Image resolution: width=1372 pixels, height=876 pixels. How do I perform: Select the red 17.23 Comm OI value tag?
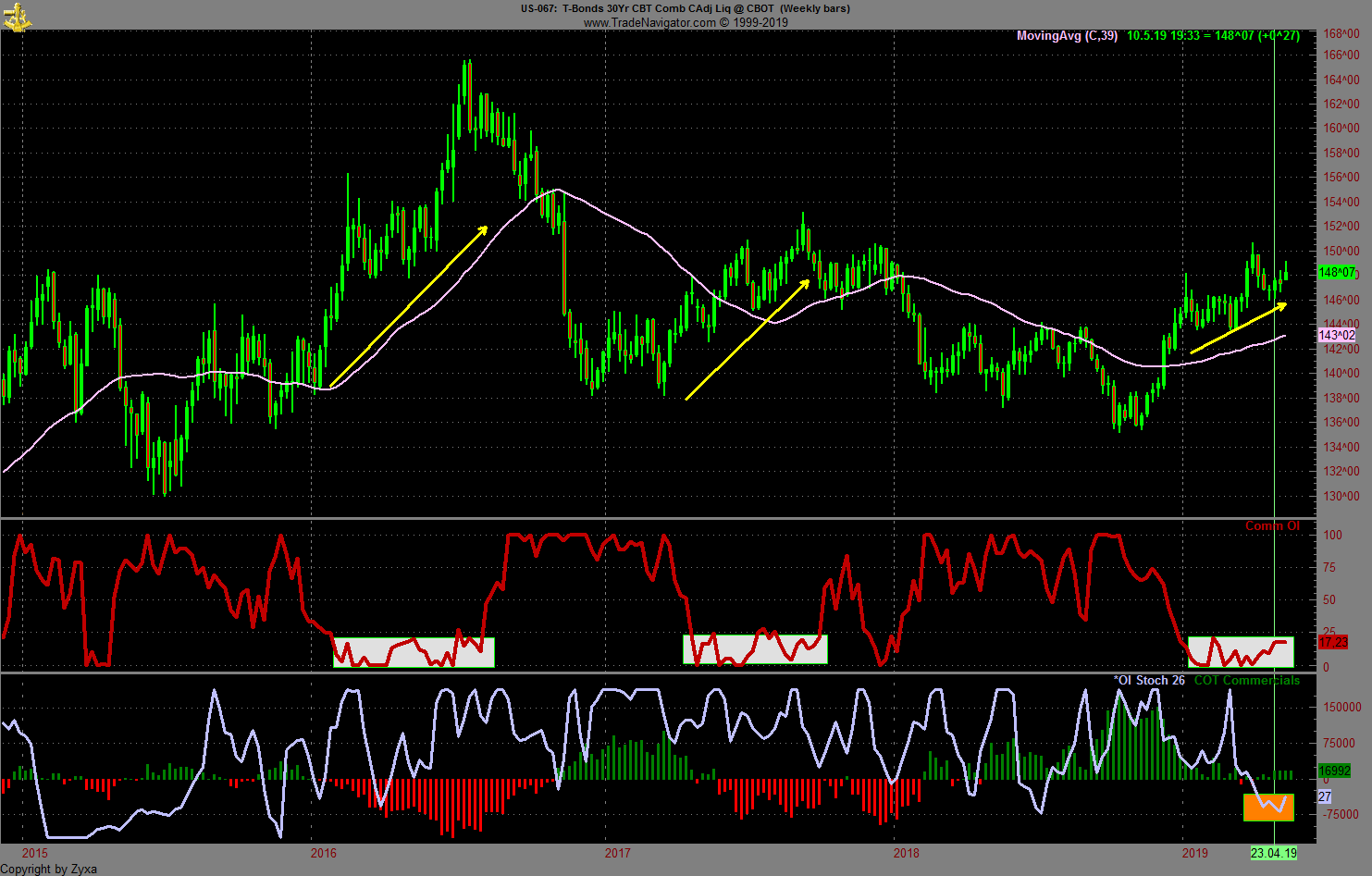(1333, 642)
